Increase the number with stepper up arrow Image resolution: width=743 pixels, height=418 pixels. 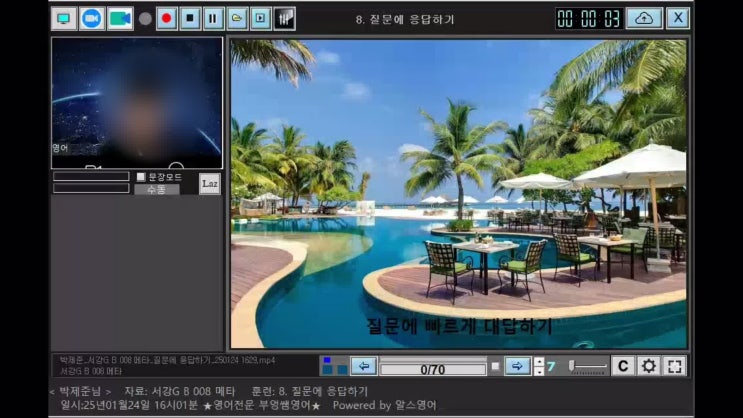click(539, 362)
